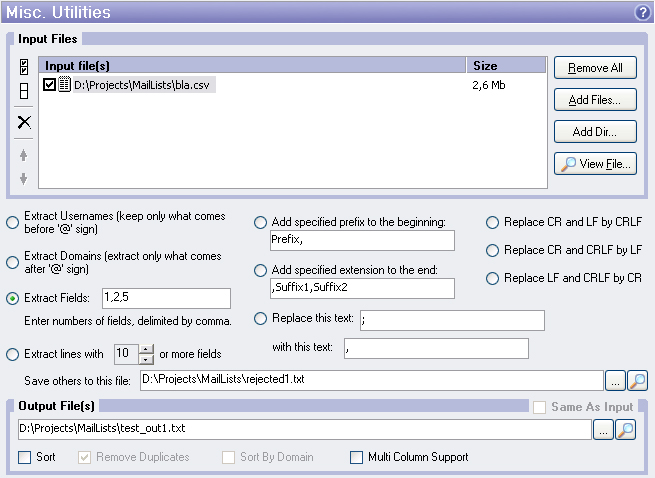The width and height of the screenshot is (655, 478).
Task: Click the Add Files... button
Action: [x=595, y=100]
